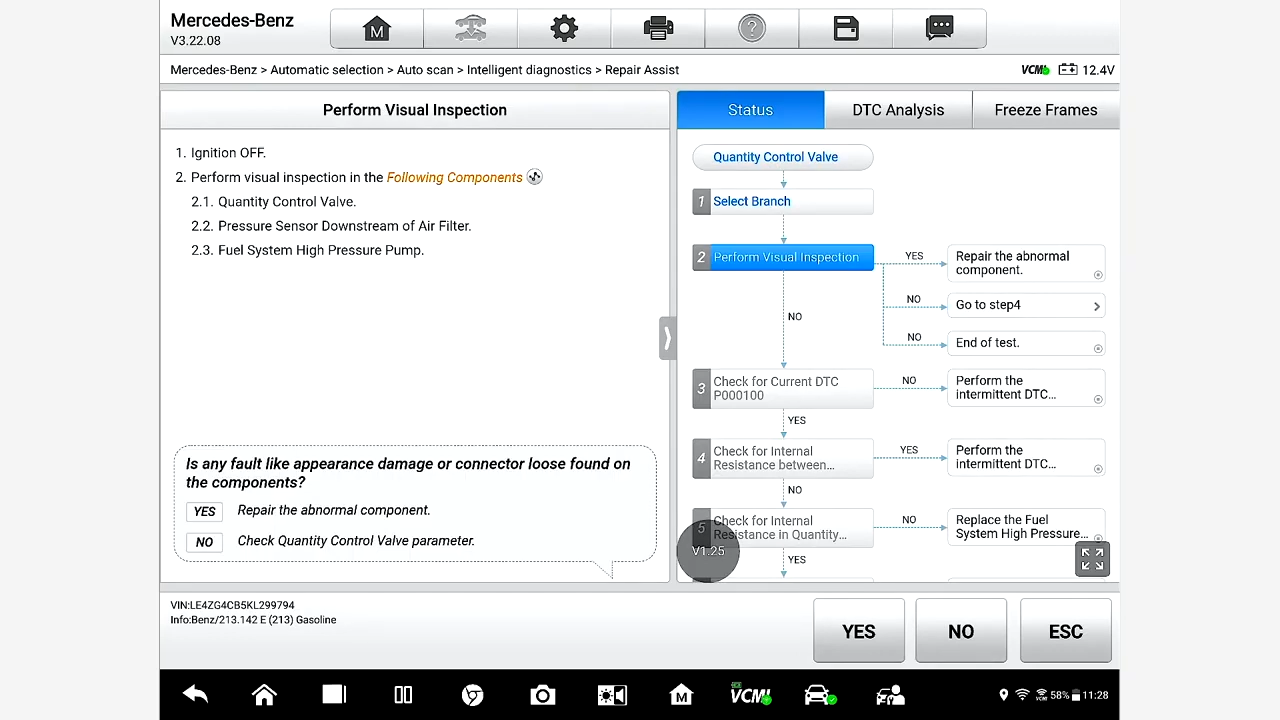The height and width of the screenshot is (720, 1280).
Task: Tap the VCM connection status icon
Action: pyautogui.click(x=1035, y=70)
